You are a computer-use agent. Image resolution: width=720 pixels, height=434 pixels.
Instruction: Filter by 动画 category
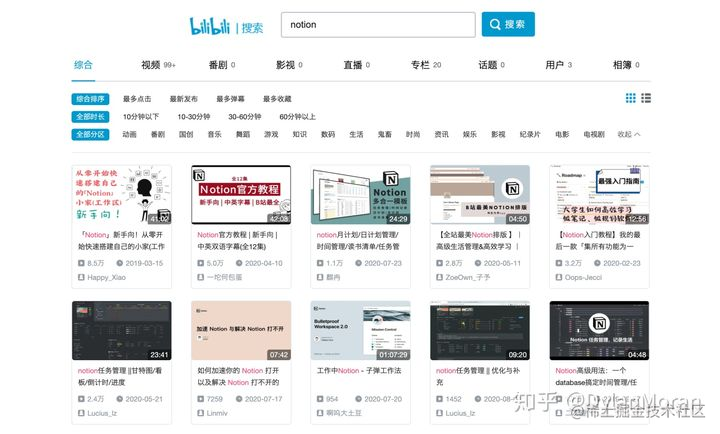(x=129, y=134)
